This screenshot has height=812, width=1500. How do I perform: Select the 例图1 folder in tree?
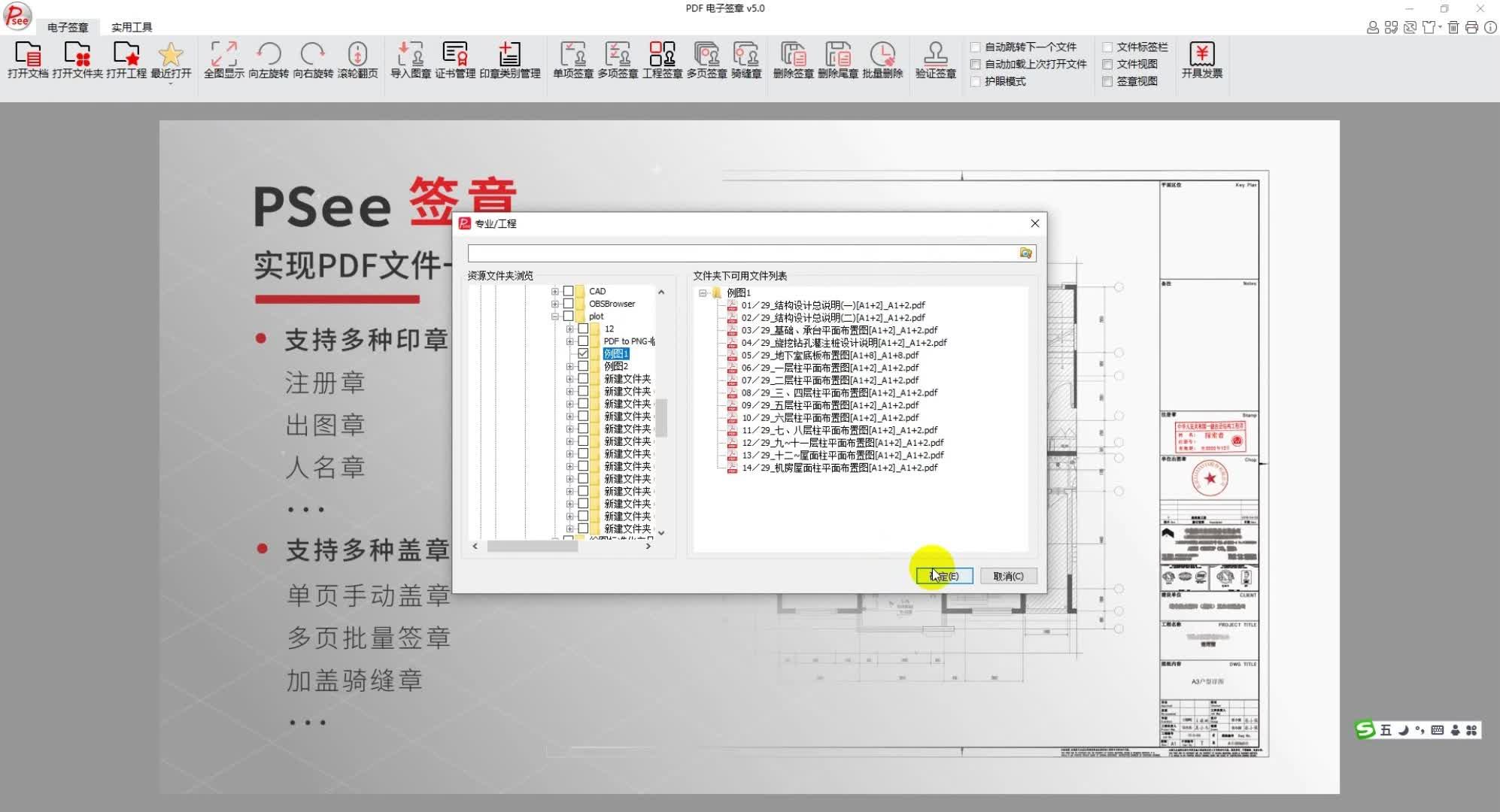pyautogui.click(x=615, y=353)
